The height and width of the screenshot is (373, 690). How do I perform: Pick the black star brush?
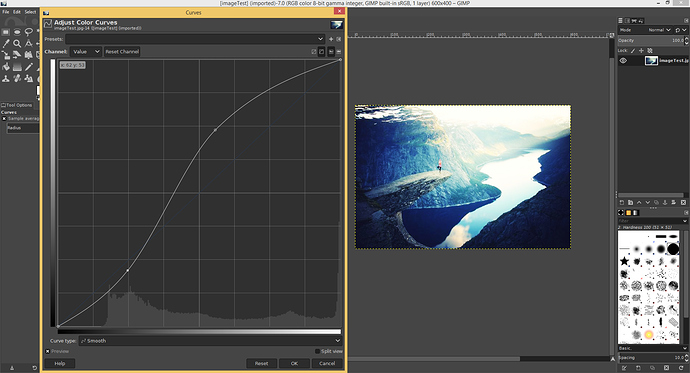pos(624,261)
